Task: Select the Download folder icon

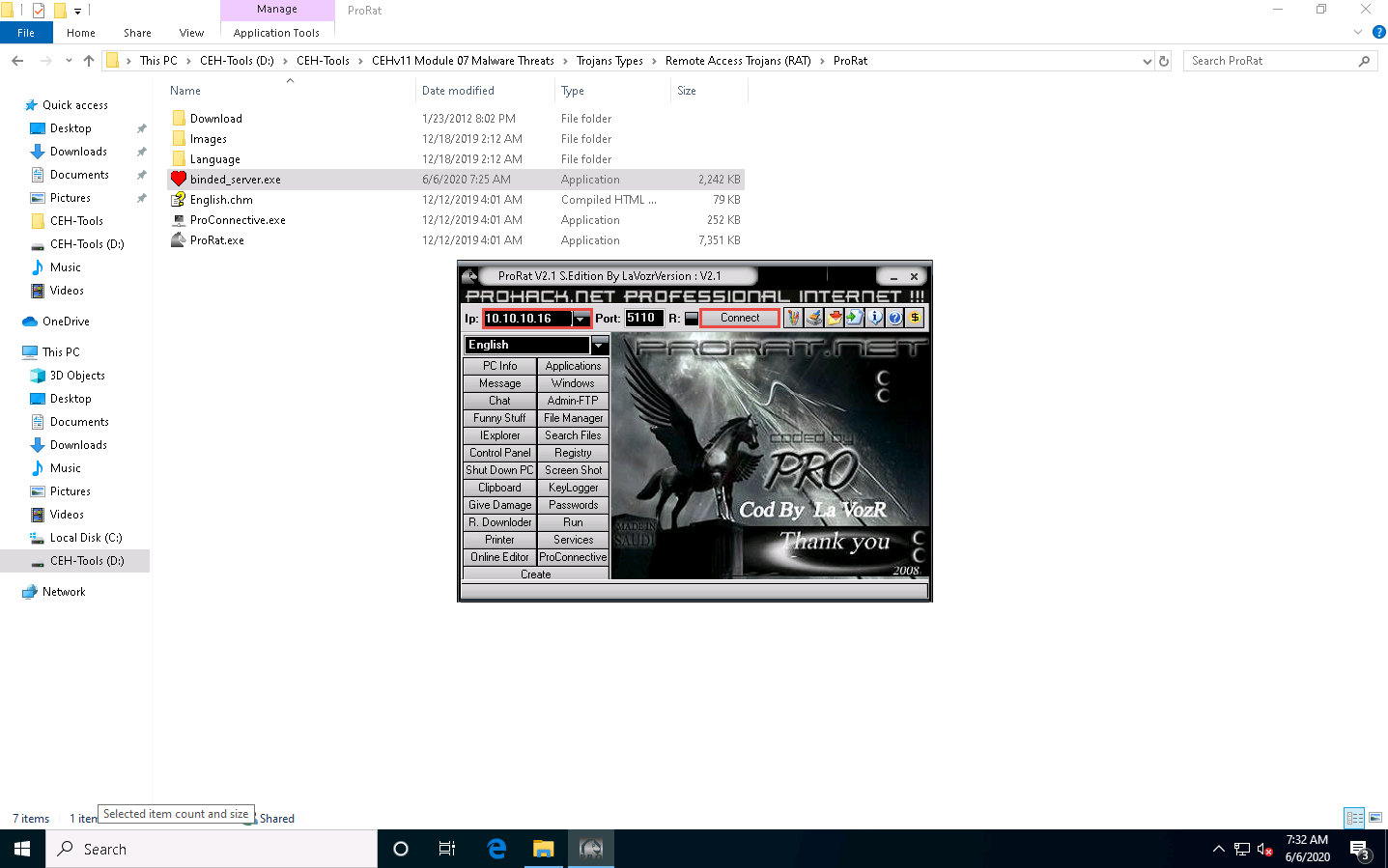Action: 179,118
